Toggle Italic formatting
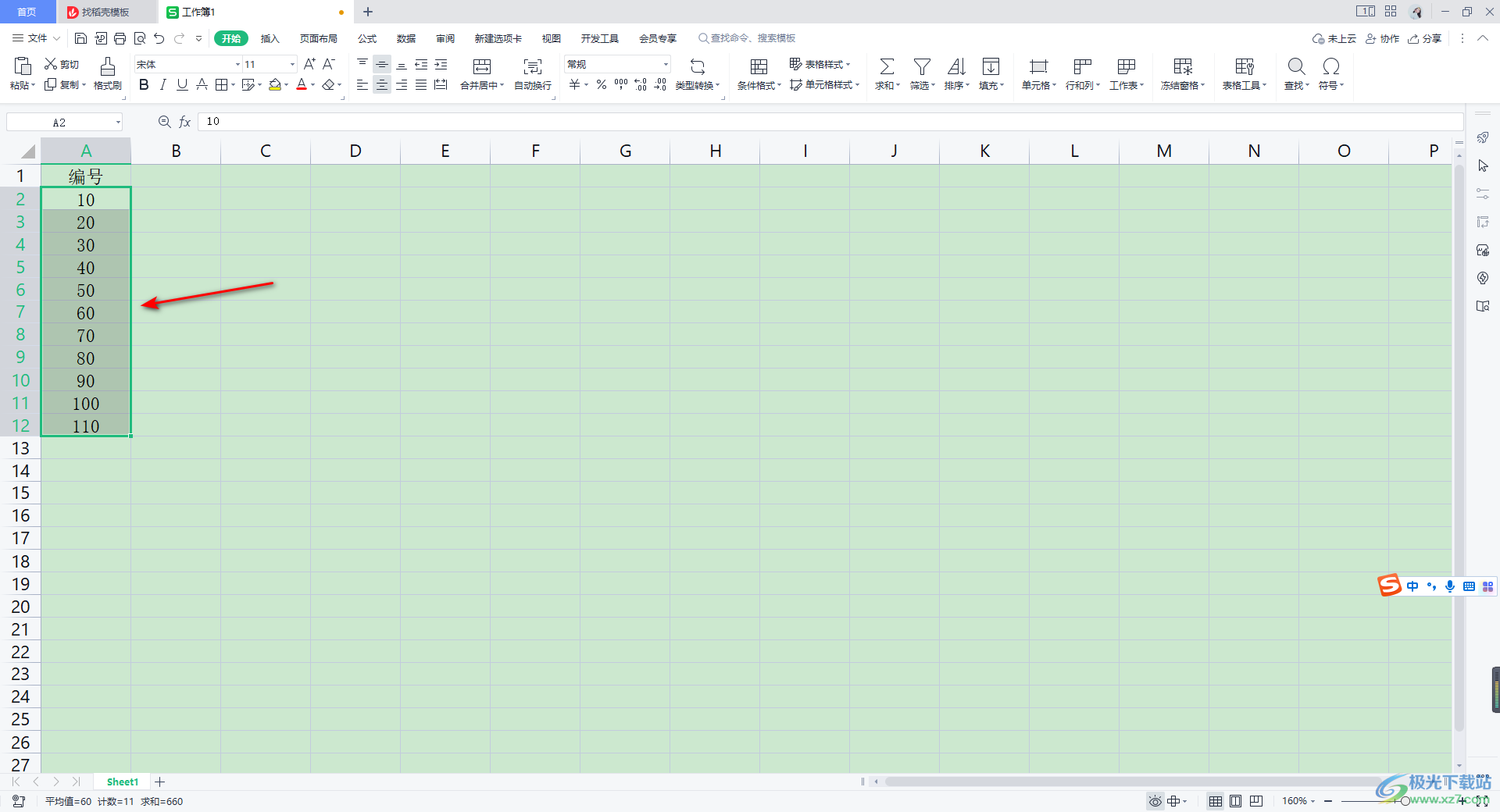This screenshot has height=812, width=1500. pos(162,84)
